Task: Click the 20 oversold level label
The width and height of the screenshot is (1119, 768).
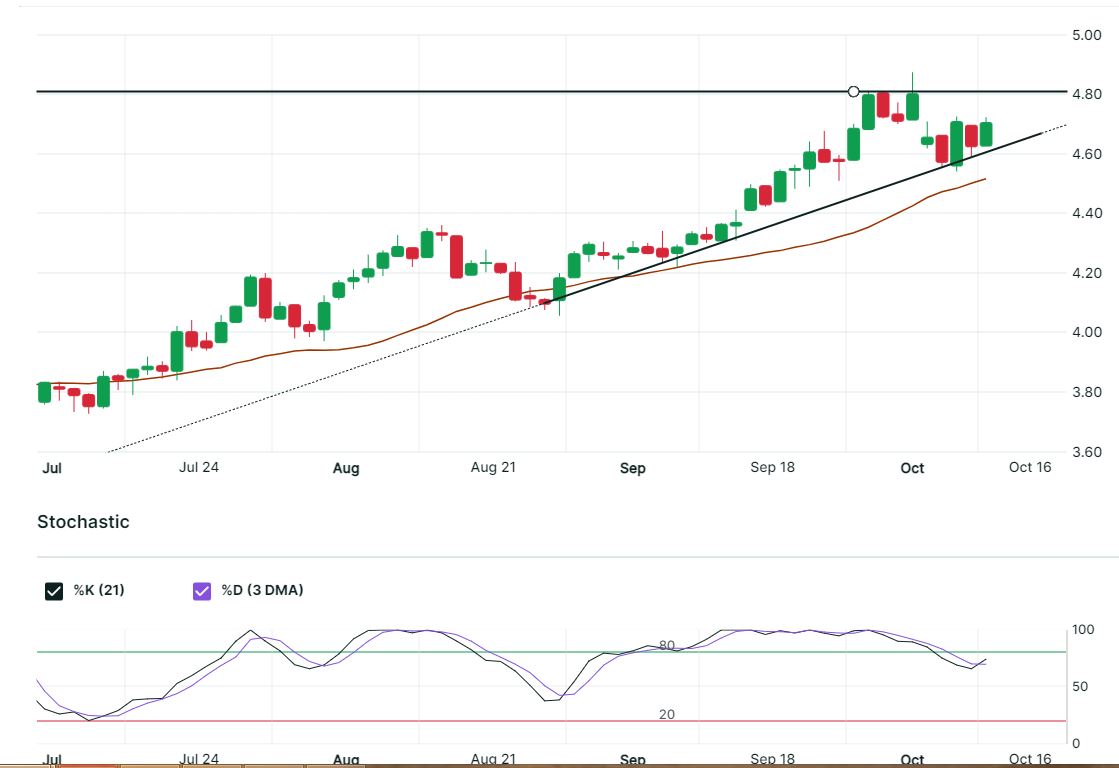Action: [x=667, y=714]
